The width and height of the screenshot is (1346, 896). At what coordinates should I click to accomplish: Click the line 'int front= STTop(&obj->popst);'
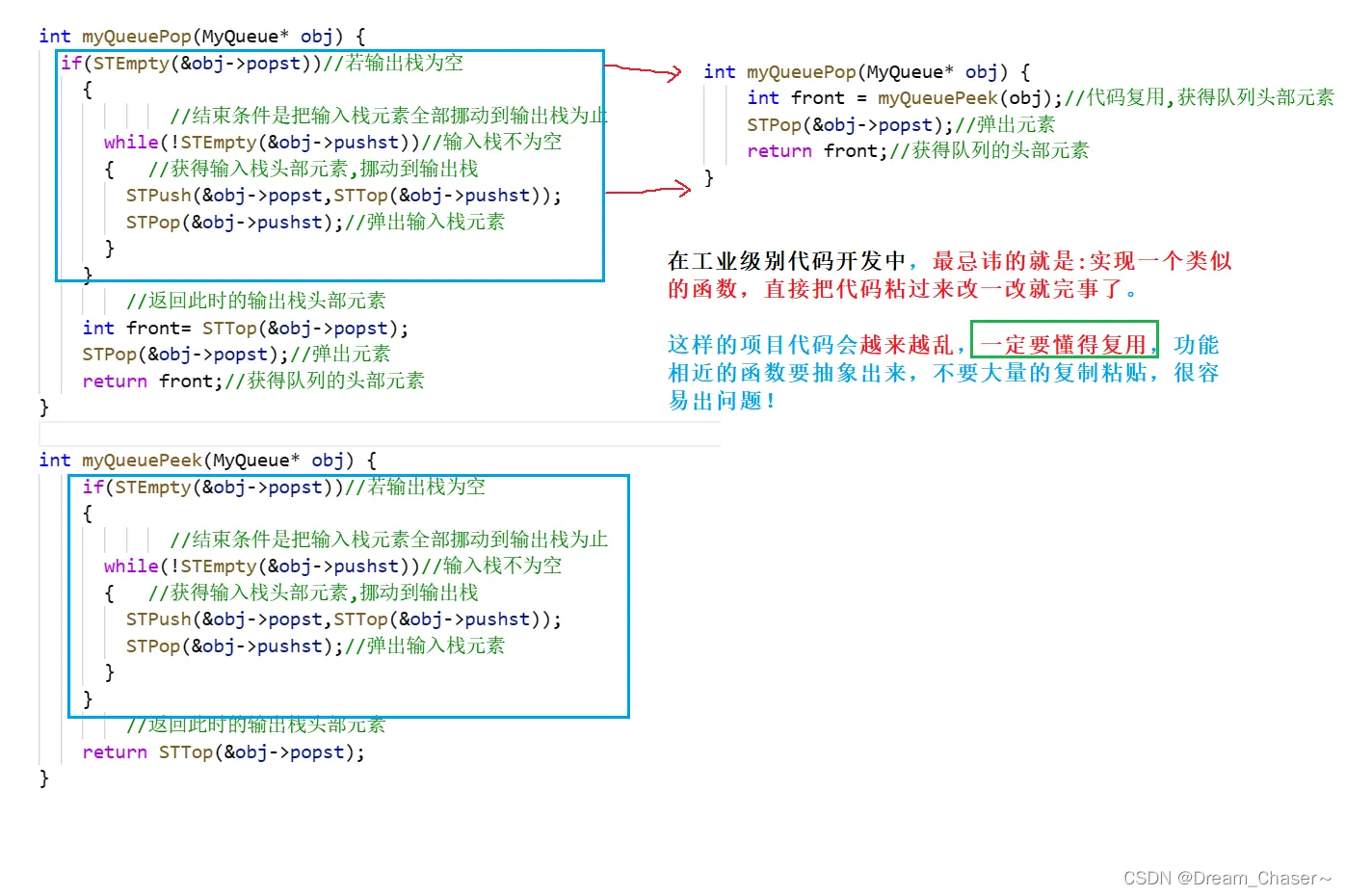246,329
